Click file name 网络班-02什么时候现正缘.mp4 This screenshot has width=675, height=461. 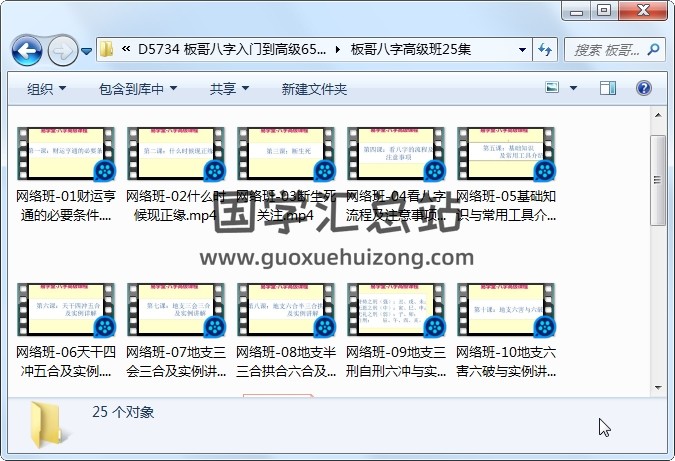[x=176, y=206]
